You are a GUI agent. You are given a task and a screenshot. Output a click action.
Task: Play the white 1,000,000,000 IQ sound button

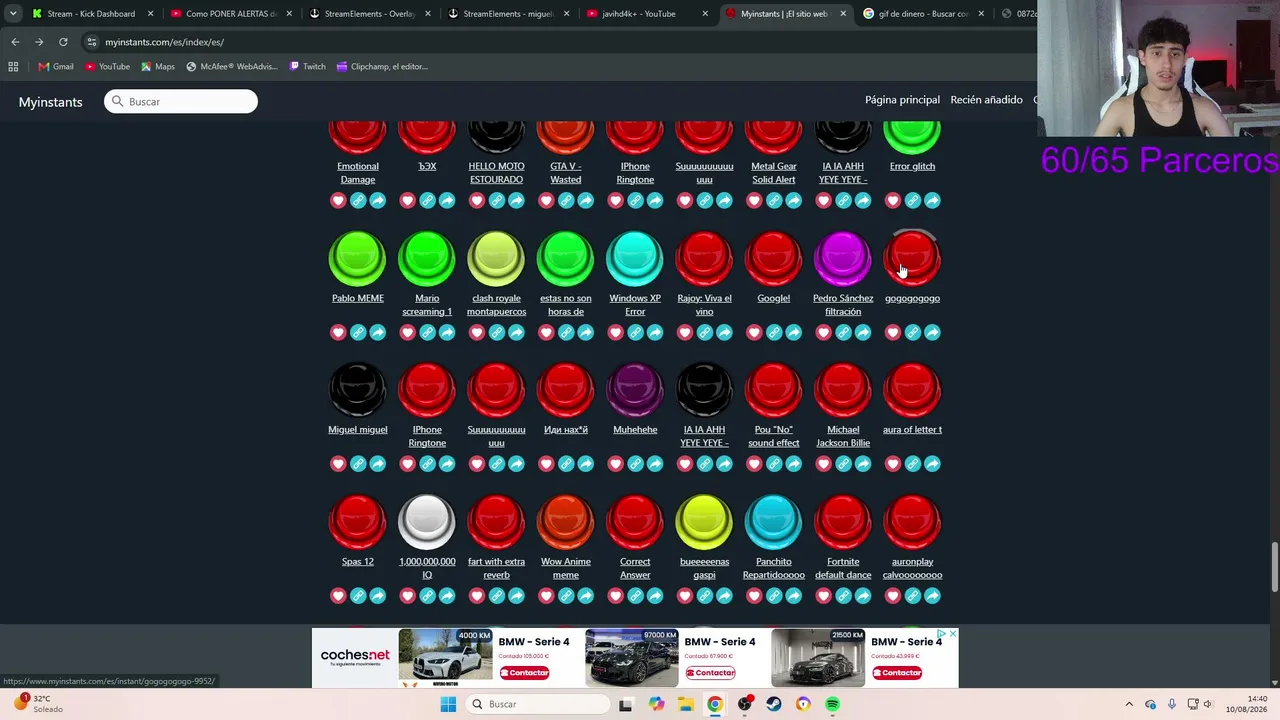point(427,522)
